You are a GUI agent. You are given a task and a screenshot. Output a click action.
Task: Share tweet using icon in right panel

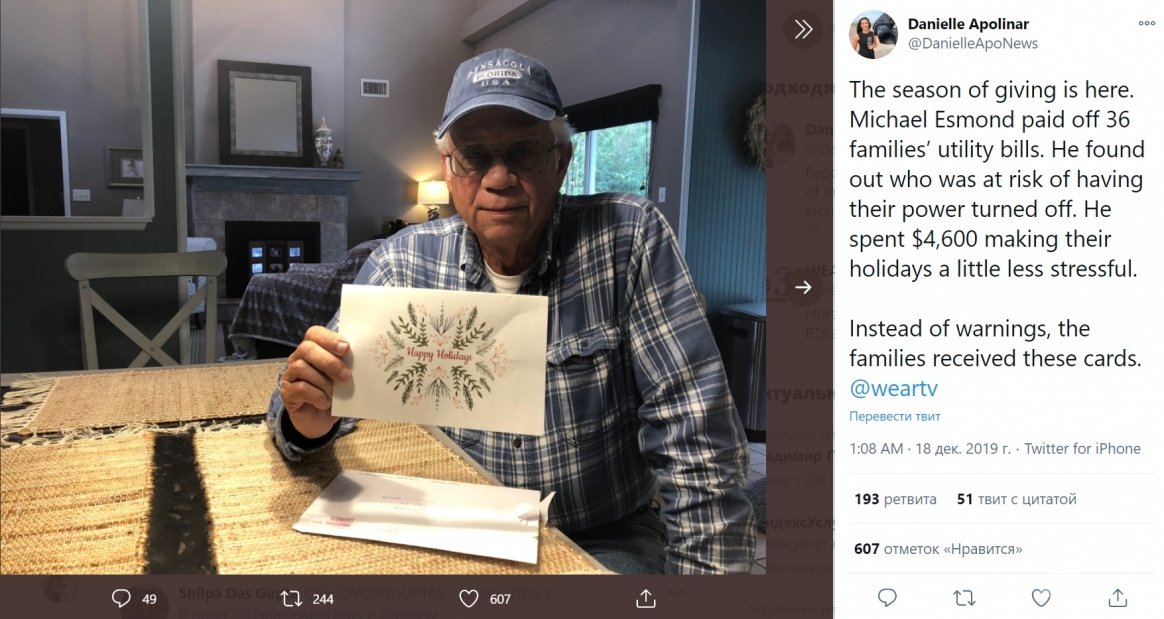coord(1118,598)
